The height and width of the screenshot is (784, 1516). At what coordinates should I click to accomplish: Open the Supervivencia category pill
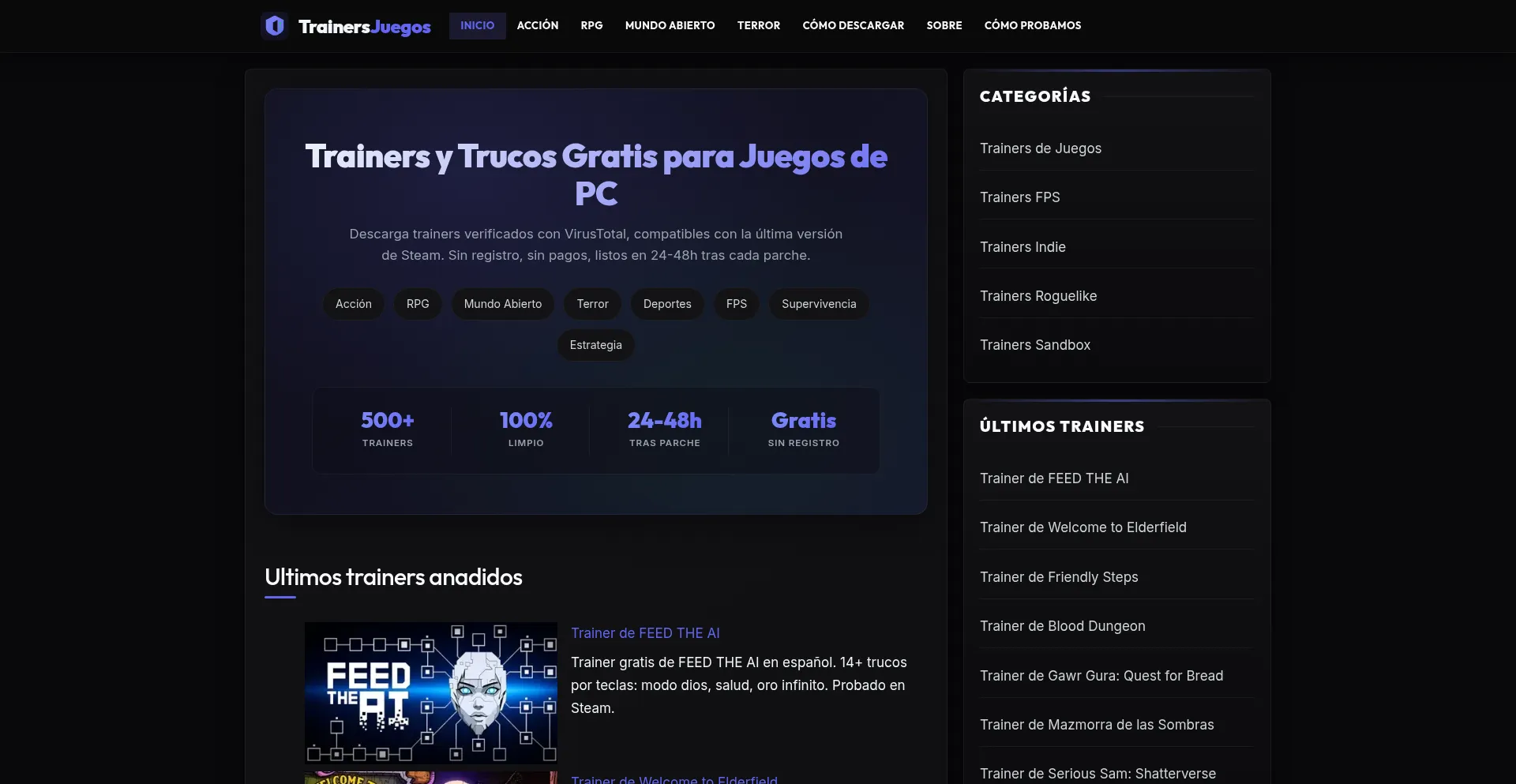click(819, 304)
